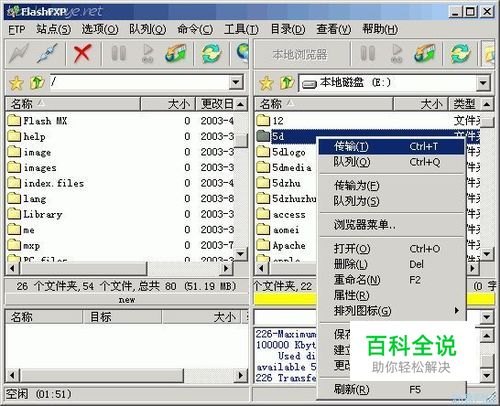Click the parent folder up icon in right pane

(x=287, y=82)
